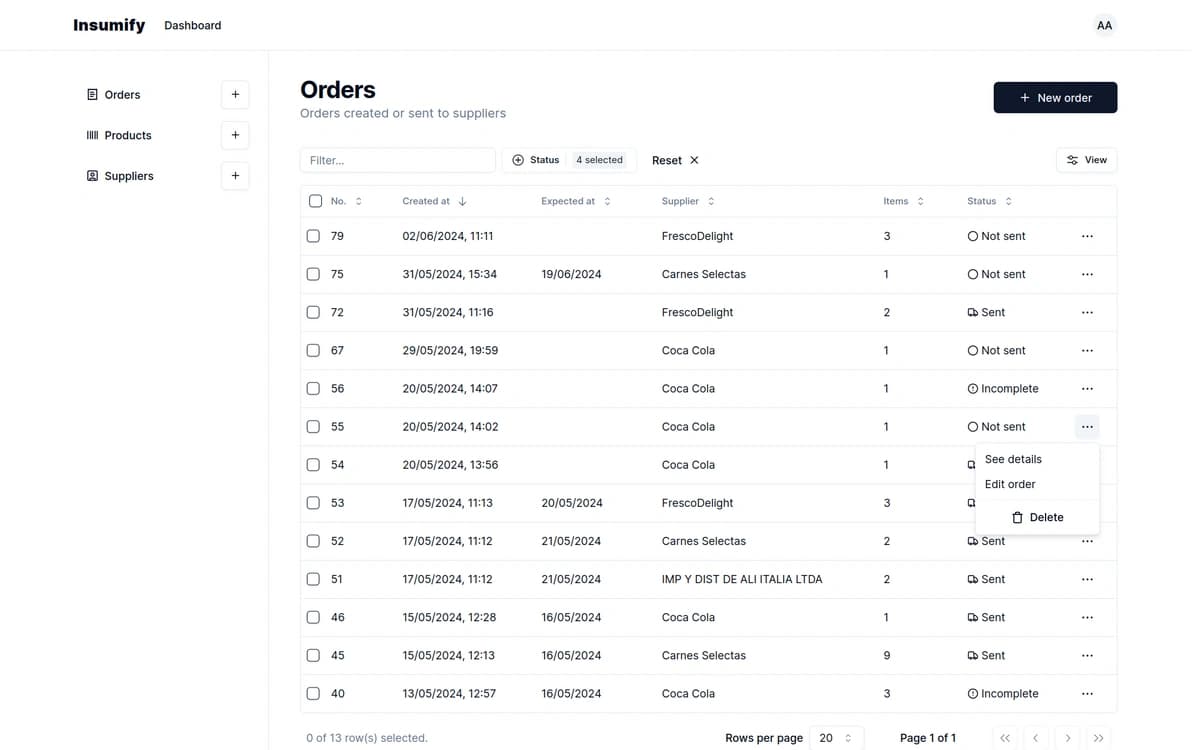Open row actions for order 72
The height and width of the screenshot is (750, 1200).
pos(1087,312)
